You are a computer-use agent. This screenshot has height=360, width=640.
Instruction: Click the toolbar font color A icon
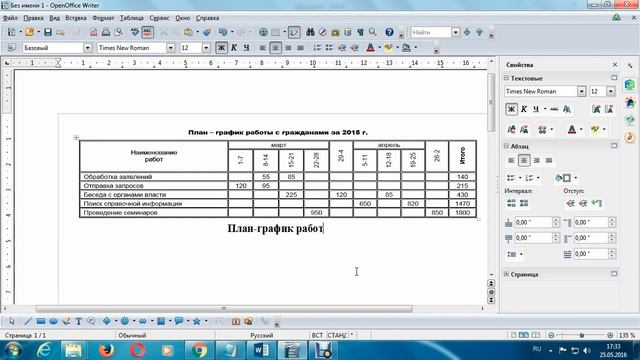[370, 48]
